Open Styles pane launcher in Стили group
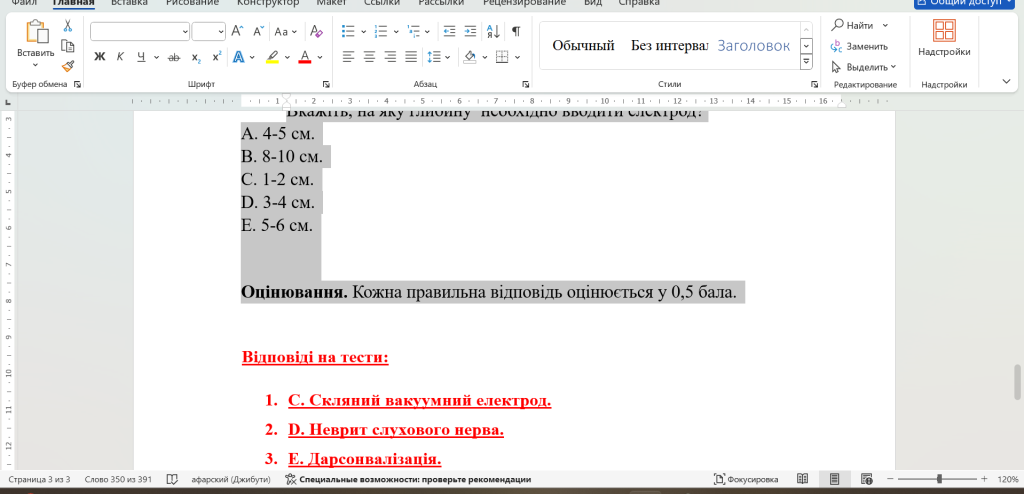Image resolution: width=1024 pixels, height=494 pixels. coord(814,84)
